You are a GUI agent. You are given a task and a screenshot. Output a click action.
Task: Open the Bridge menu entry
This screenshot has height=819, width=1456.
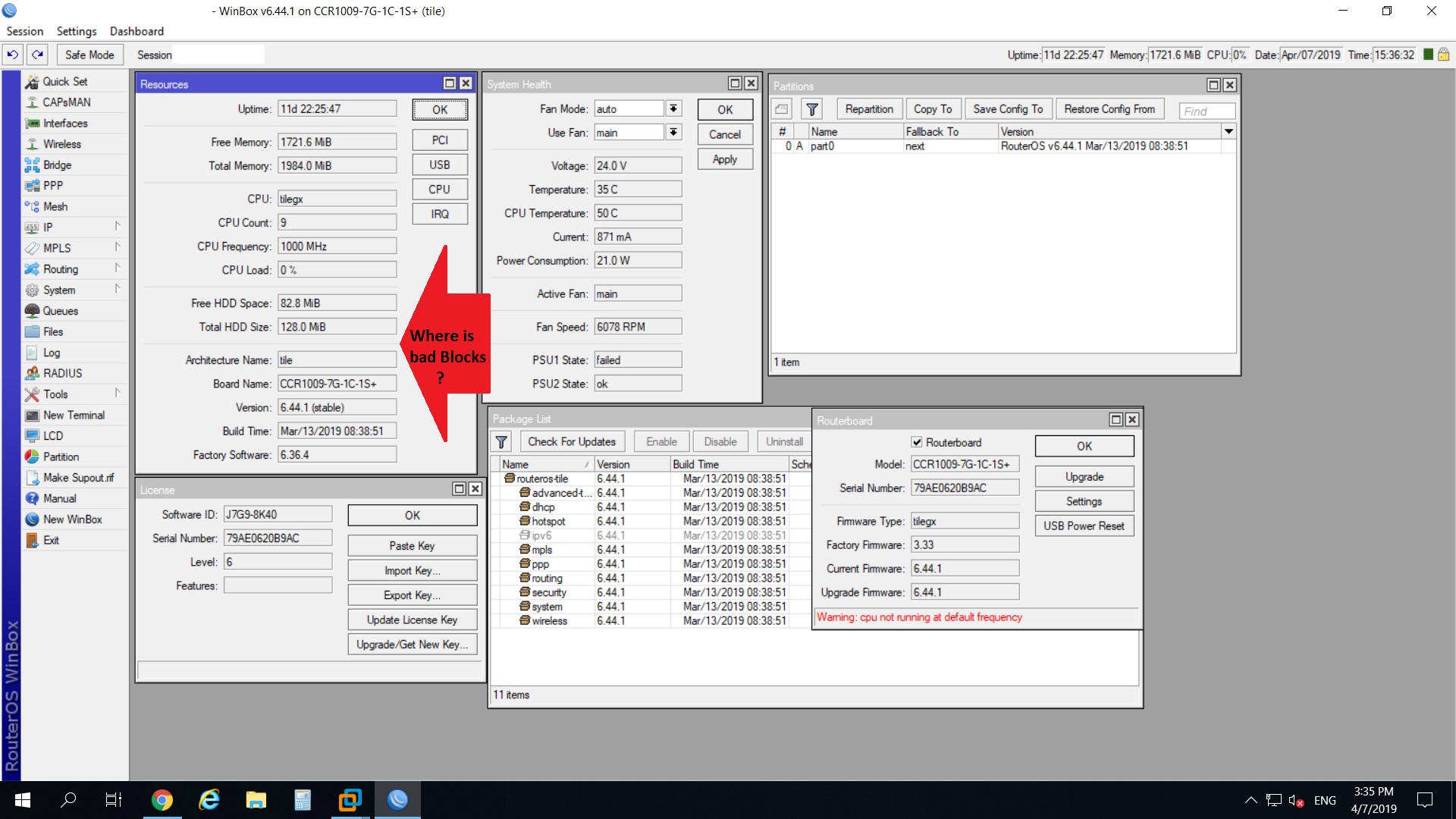point(58,165)
